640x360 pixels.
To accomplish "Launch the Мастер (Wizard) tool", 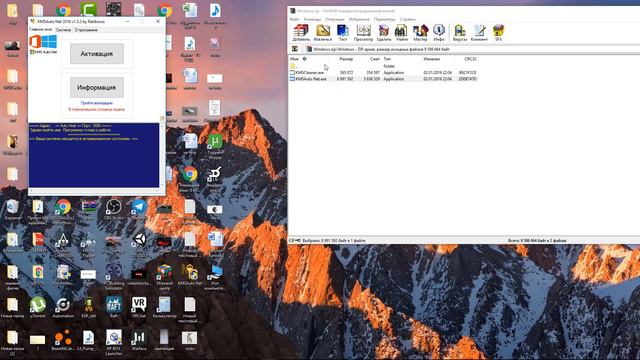I will (420, 33).
